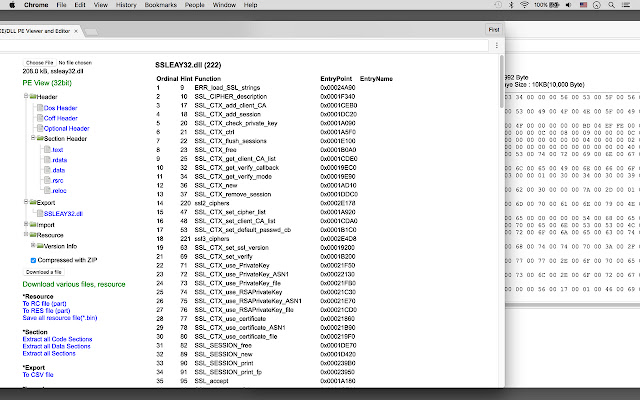Click the Time Machine icon in menu bar
Screen dimensions: 640x400
point(498,5)
